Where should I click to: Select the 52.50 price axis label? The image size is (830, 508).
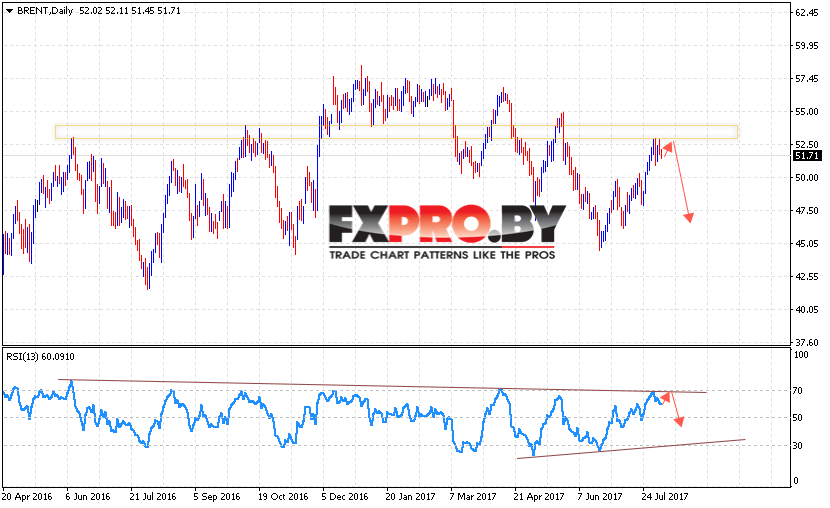(x=807, y=144)
